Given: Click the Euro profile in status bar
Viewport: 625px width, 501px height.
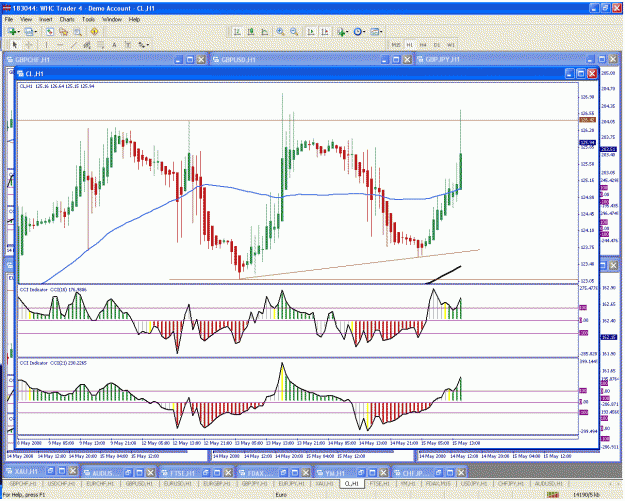Looking at the screenshot, I should pos(281,495).
